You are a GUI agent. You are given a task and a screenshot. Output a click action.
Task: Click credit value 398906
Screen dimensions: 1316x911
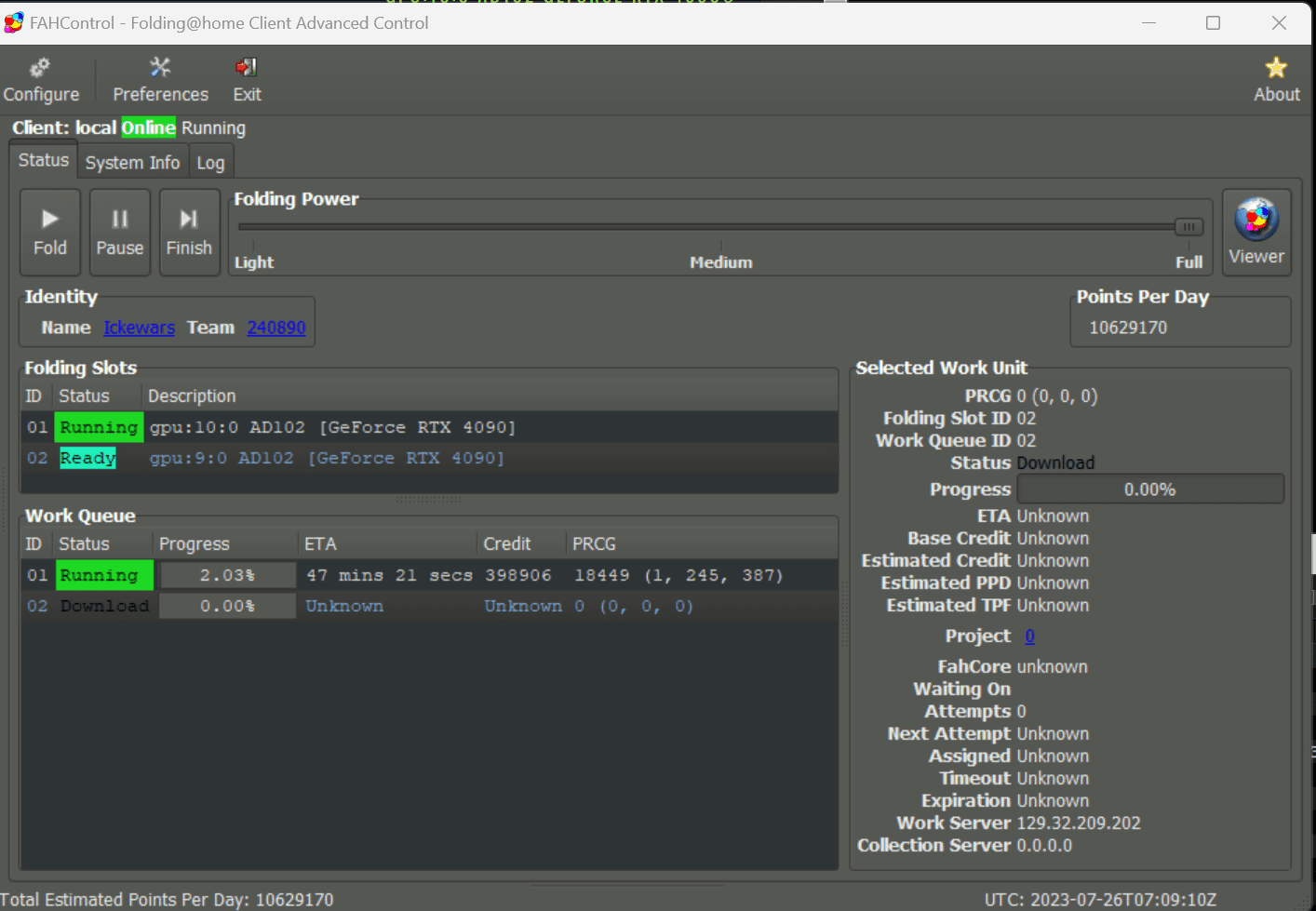point(517,575)
